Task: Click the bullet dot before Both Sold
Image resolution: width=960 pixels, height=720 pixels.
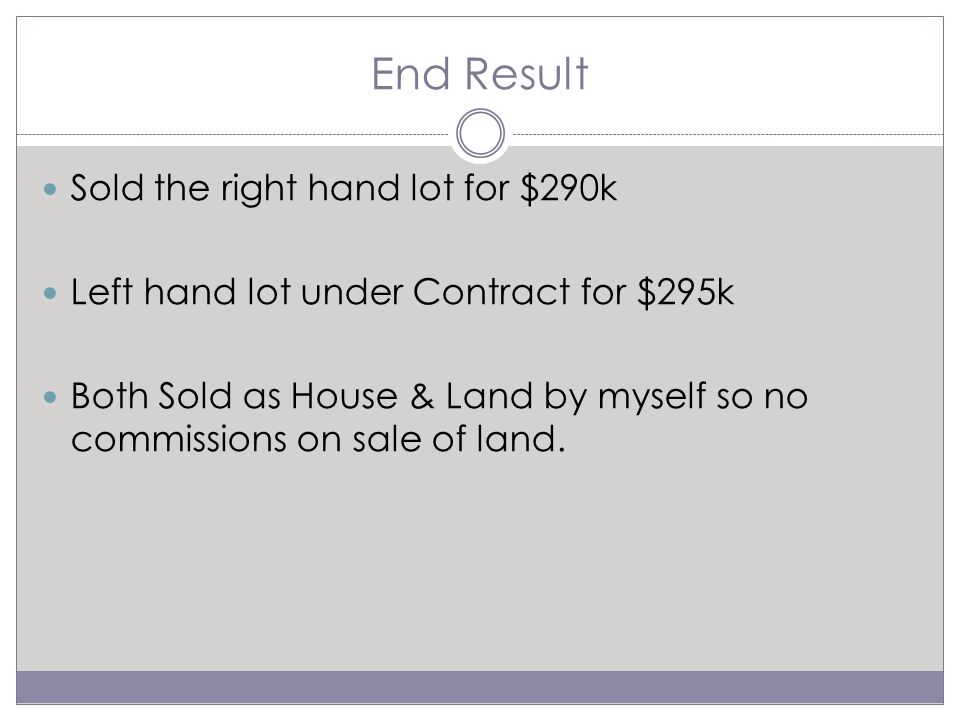Action: pyautogui.click(x=50, y=397)
